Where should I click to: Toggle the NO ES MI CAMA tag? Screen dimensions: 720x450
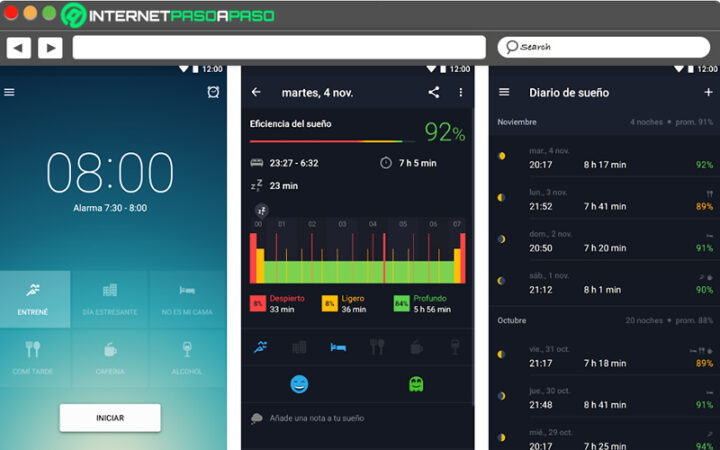pyautogui.click(x=187, y=299)
